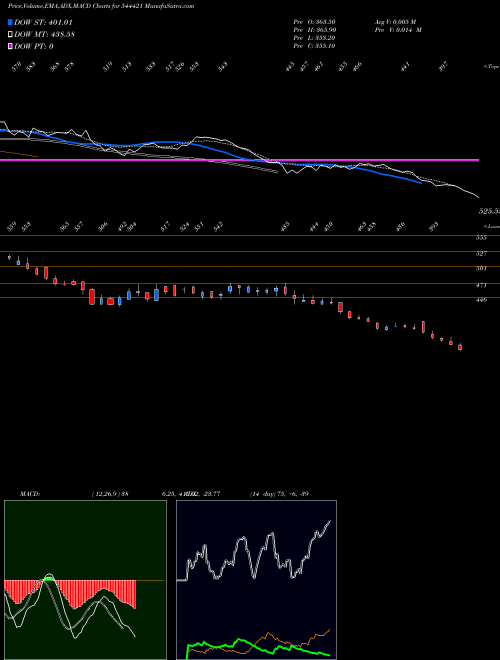Screen dimensions: 500x660
Task: Click the green highlight on the MACD zero line
Action: 50,579
